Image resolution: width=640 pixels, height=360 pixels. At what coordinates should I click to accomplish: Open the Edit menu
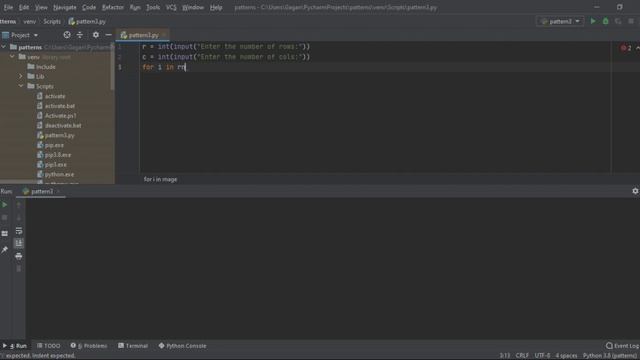pyautogui.click(x=24, y=7)
